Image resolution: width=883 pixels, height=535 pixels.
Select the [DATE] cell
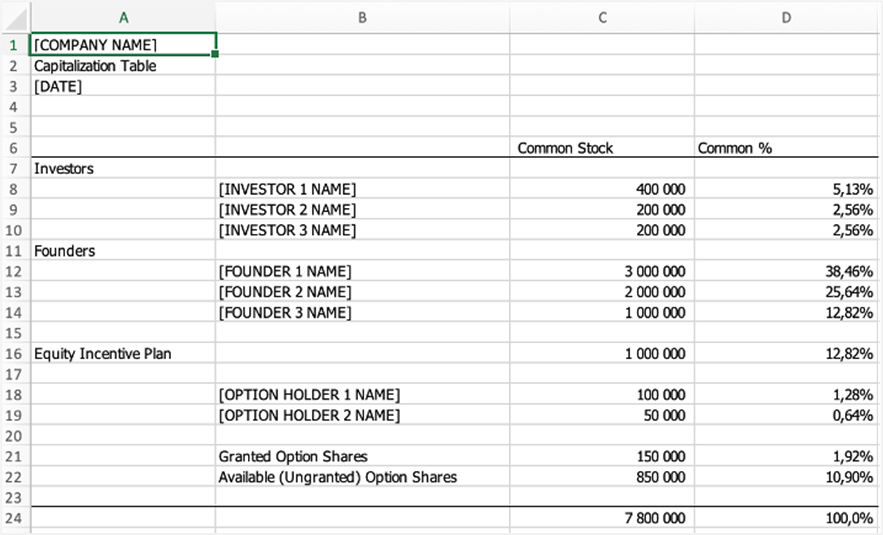pos(123,87)
